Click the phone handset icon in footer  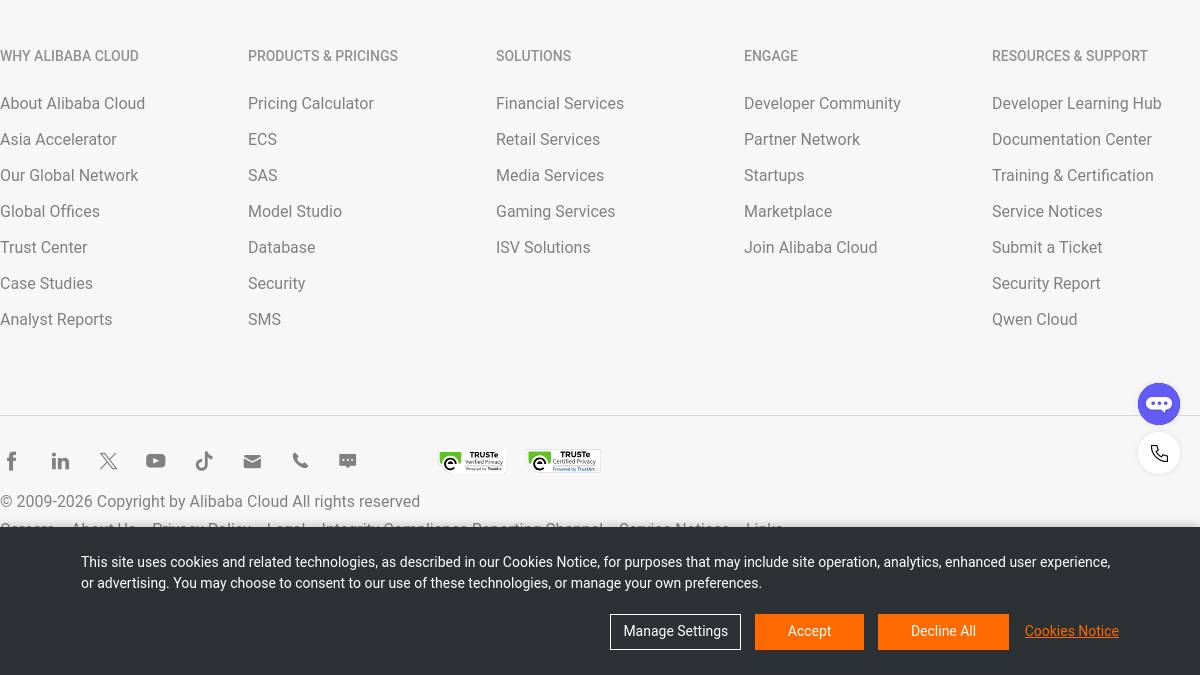click(300, 461)
